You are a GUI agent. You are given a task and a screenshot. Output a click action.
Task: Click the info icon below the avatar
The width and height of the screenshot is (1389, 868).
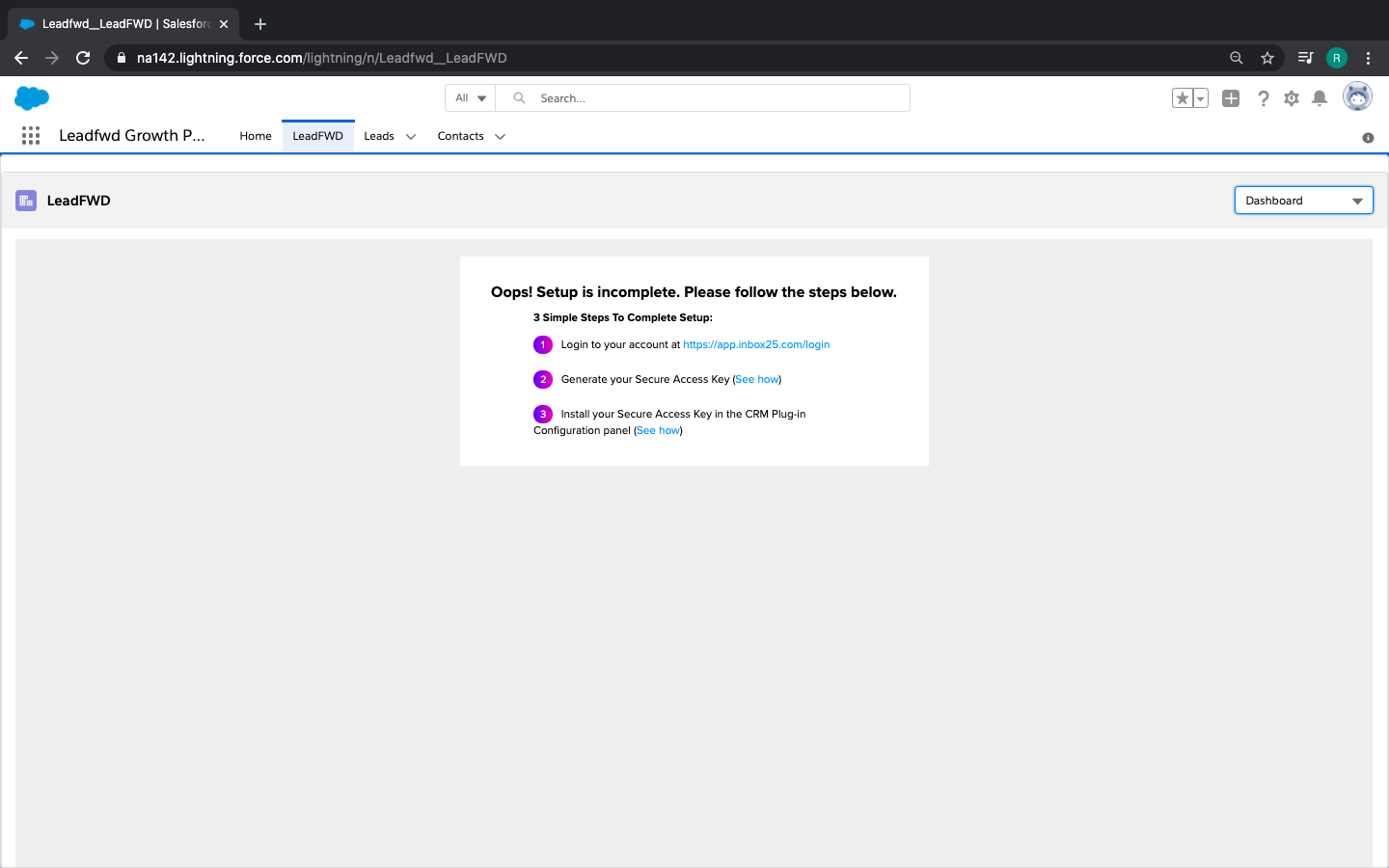(x=1368, y=138)
